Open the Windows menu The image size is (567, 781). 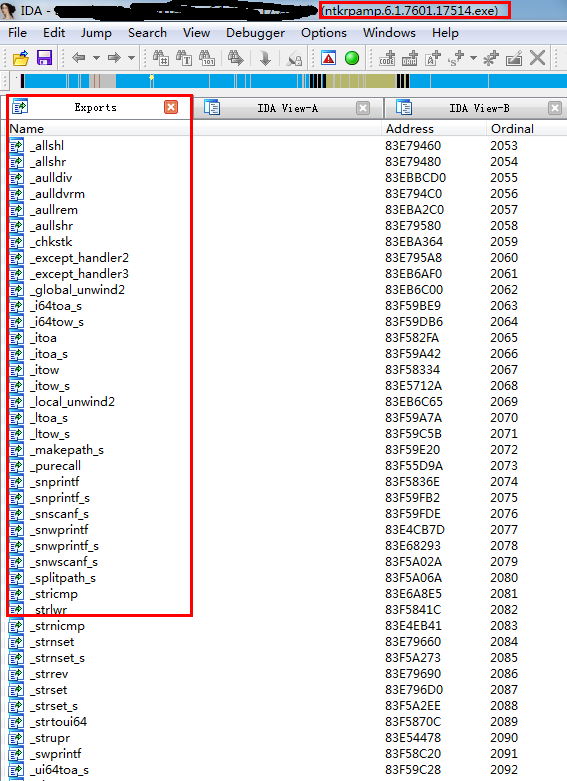click(389, 33)
